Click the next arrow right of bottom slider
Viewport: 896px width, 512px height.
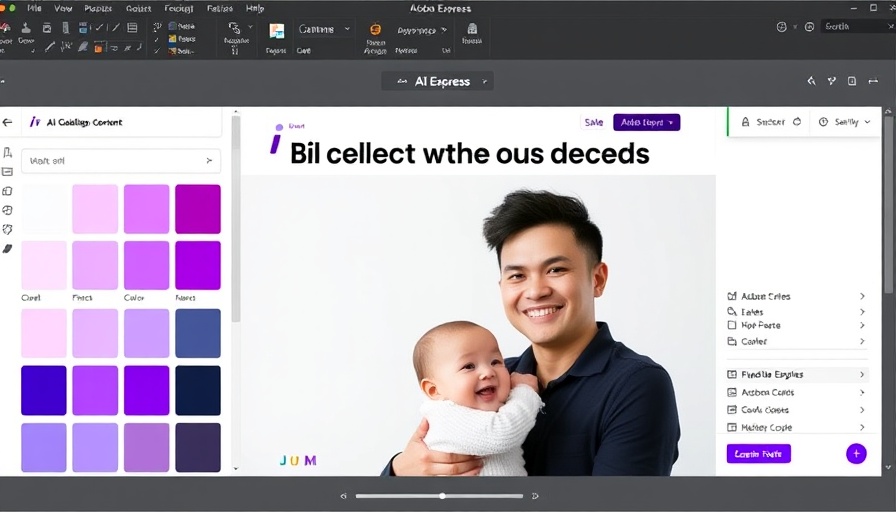point(535,496)
